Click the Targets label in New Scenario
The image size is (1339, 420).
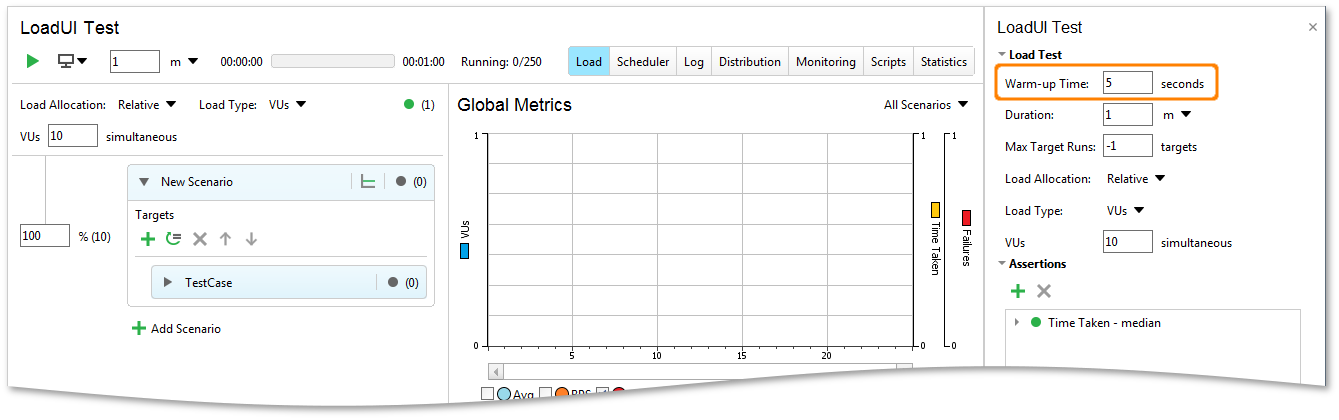[x=154, y=215]
